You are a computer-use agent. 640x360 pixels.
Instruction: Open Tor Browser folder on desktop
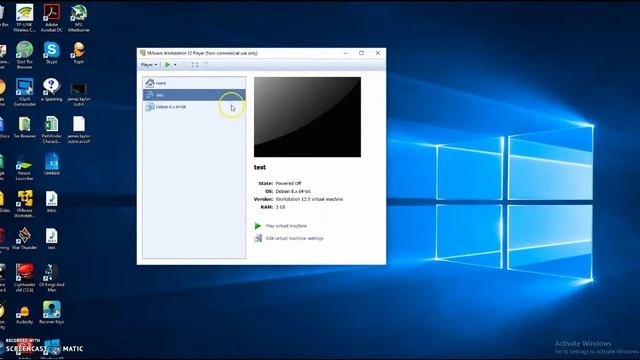pos(24,127)
